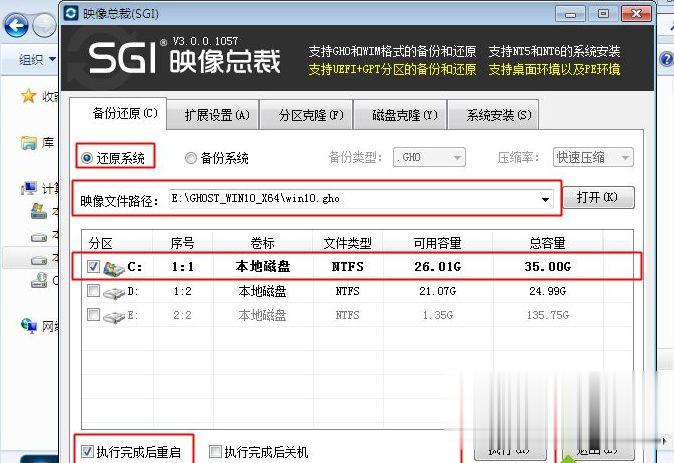Viewport: 674px width, 463px height.
Task: Switch to the 扩展设置(A) tab
Action: [213, 115]
